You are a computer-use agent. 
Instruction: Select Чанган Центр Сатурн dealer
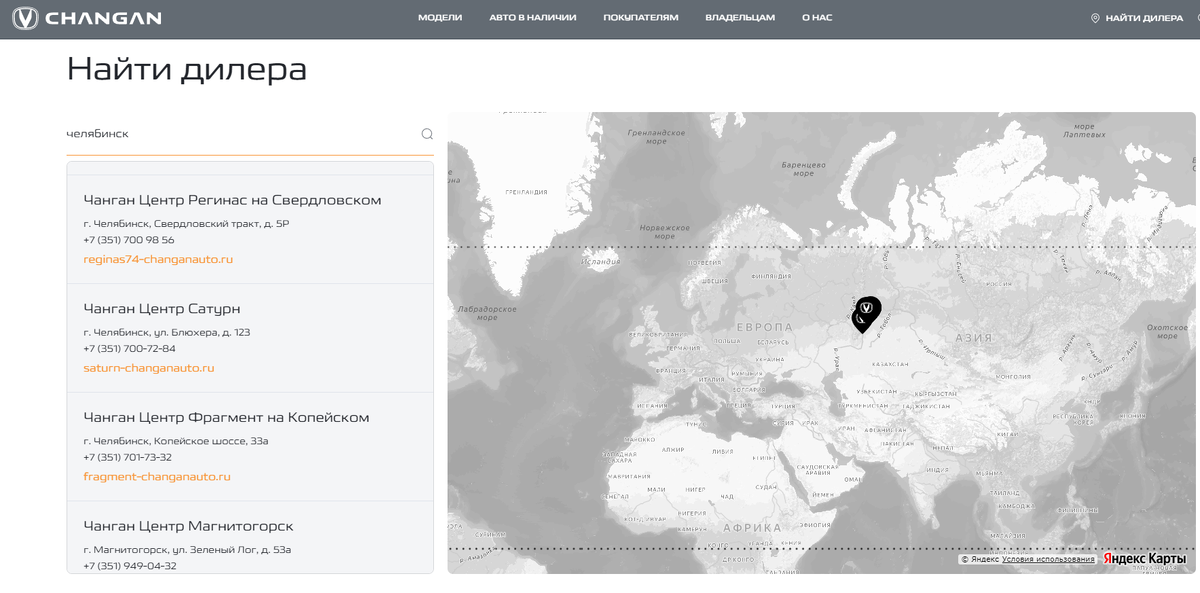click(162, 309)
